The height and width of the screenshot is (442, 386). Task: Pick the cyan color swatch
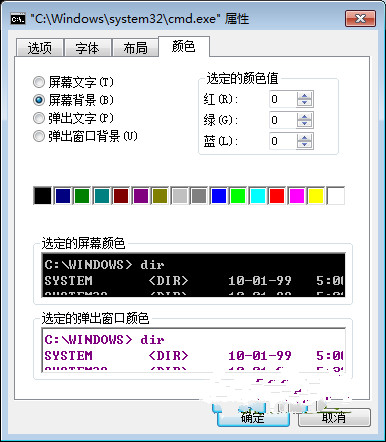coord(258,196)
